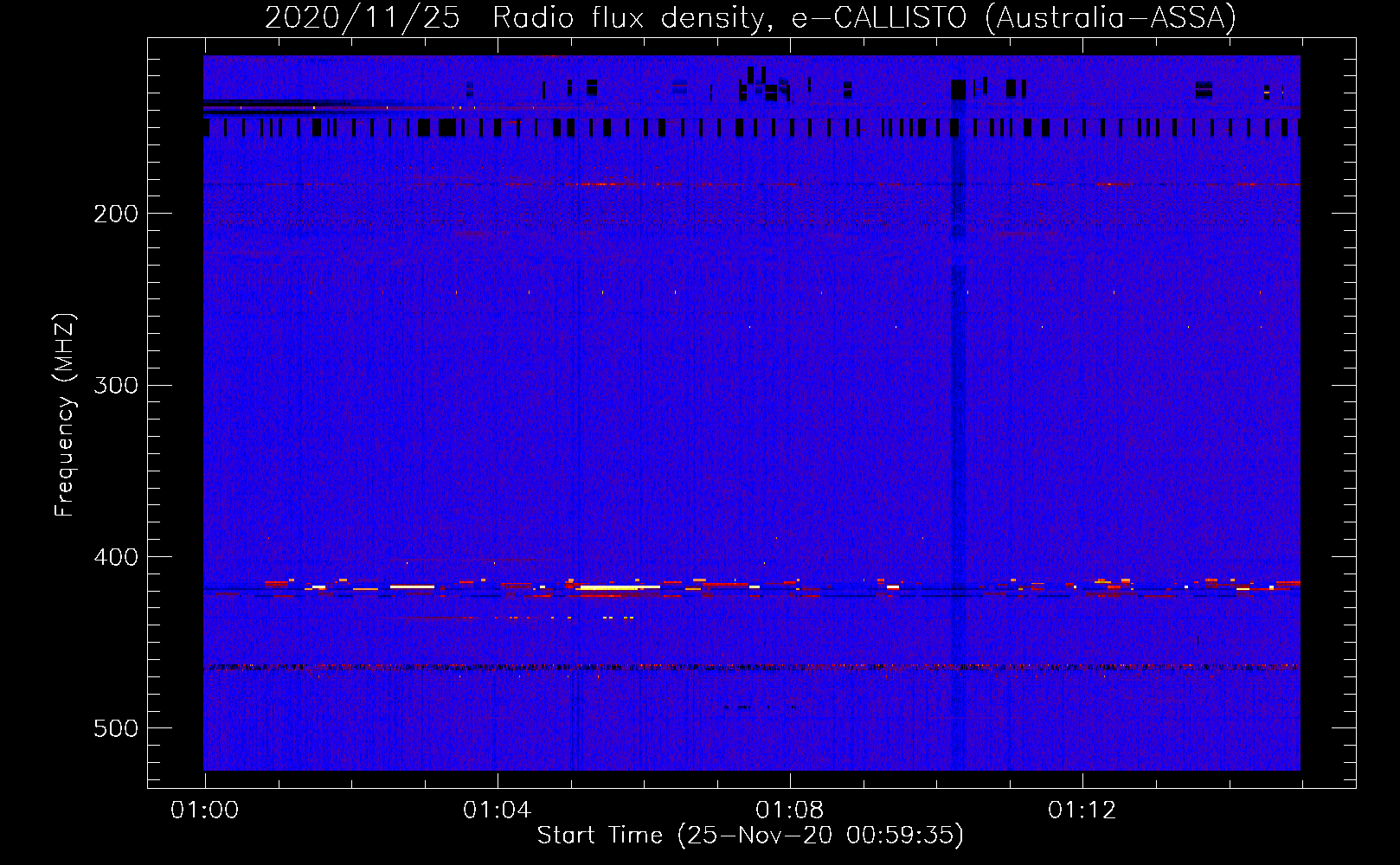Select the 01:08 time tick label

tap(789, 811)
